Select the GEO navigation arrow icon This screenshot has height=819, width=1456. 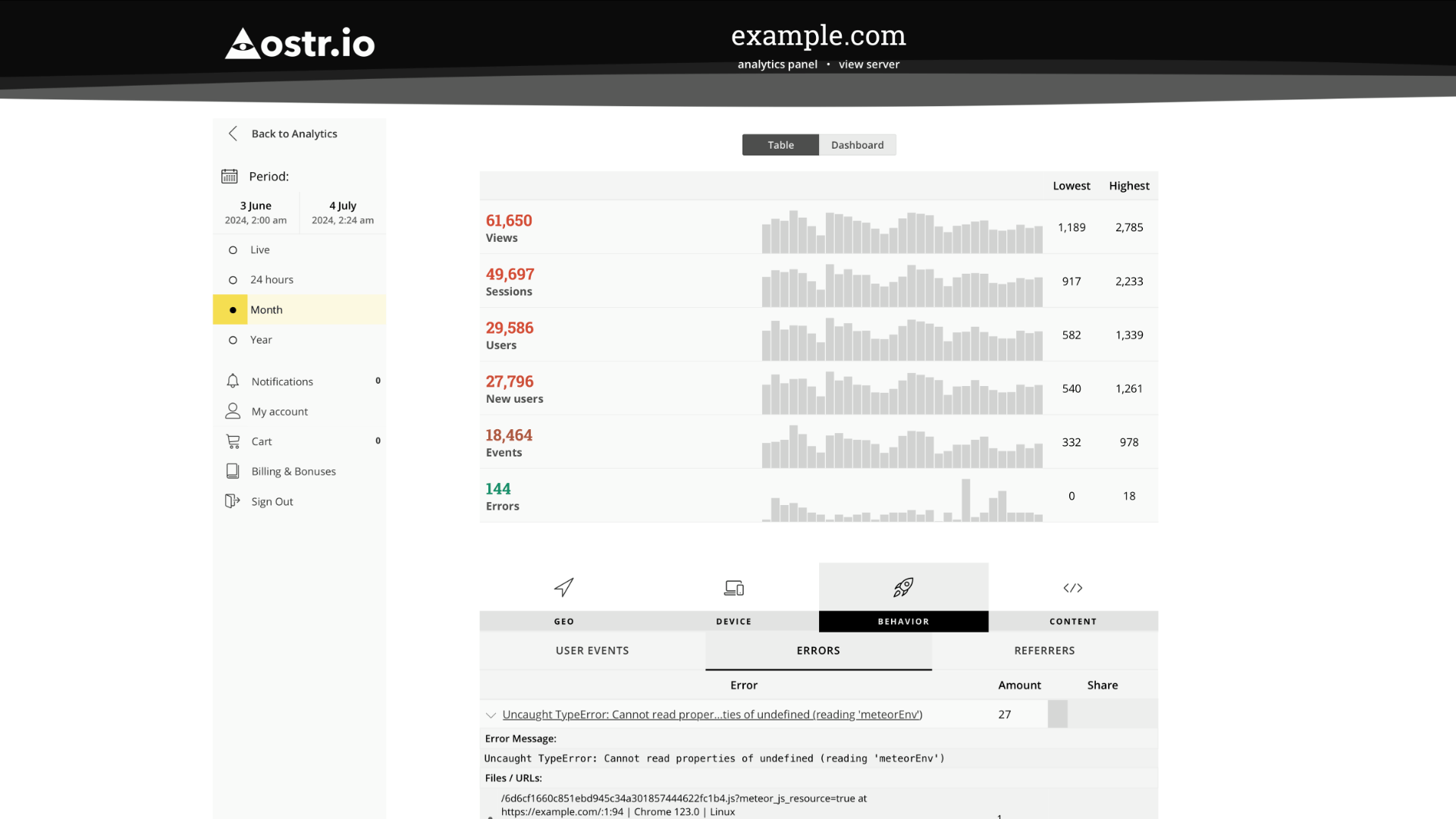coord(563,587)
